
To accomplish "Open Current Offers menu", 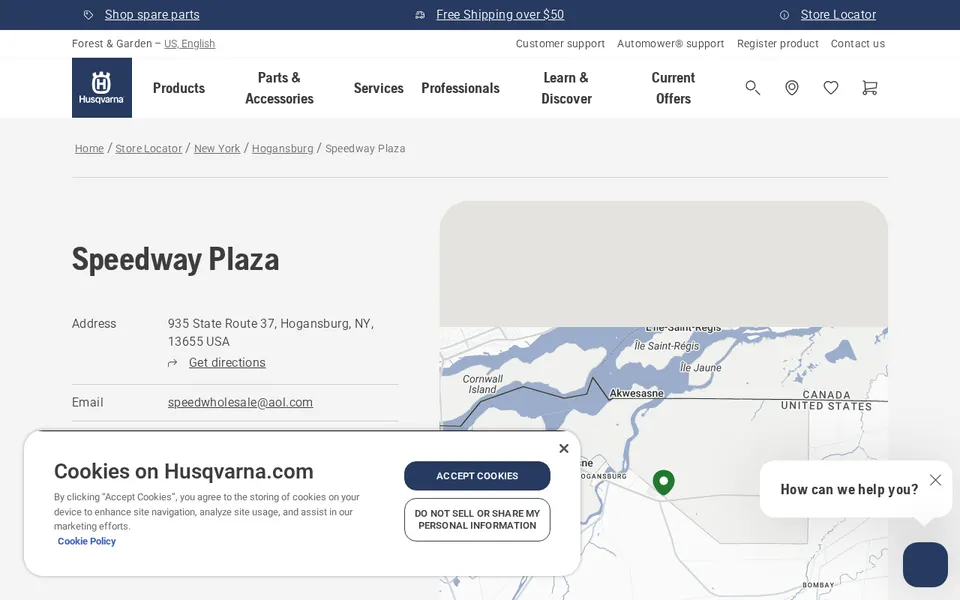I will click(x=673, y=88).
